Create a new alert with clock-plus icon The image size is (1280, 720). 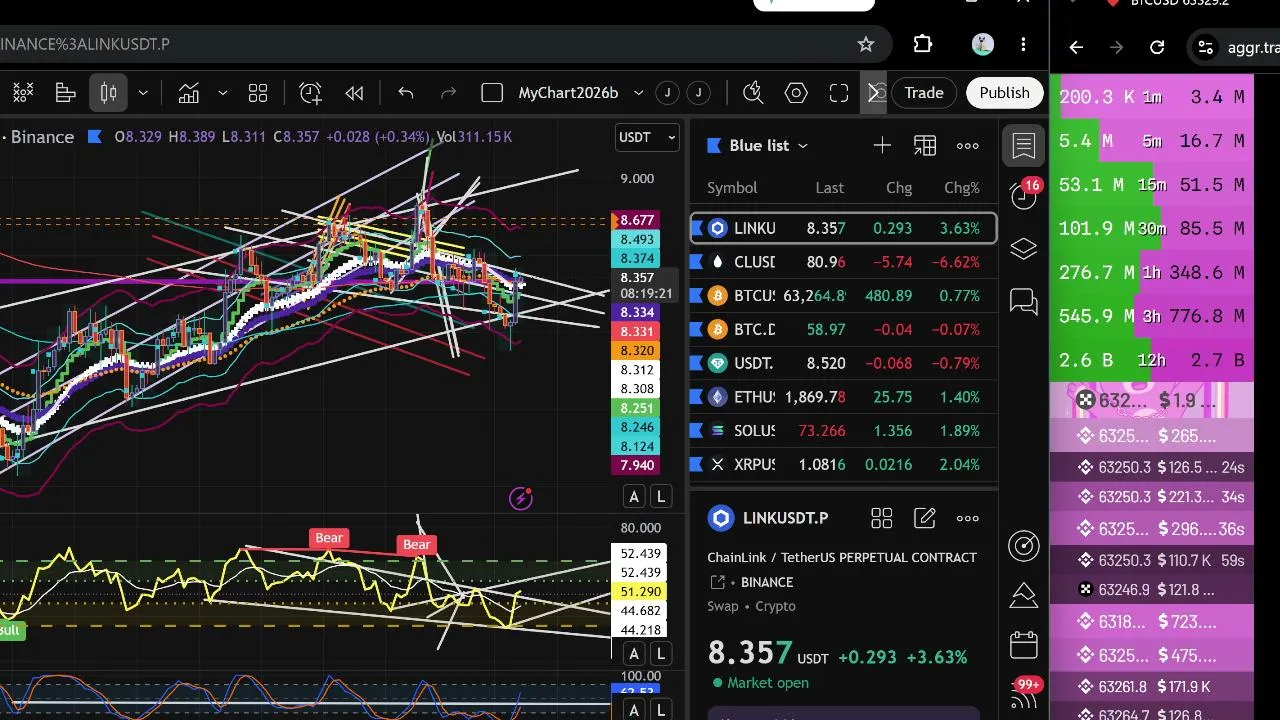pyautogui.click(x=311, y=93)
